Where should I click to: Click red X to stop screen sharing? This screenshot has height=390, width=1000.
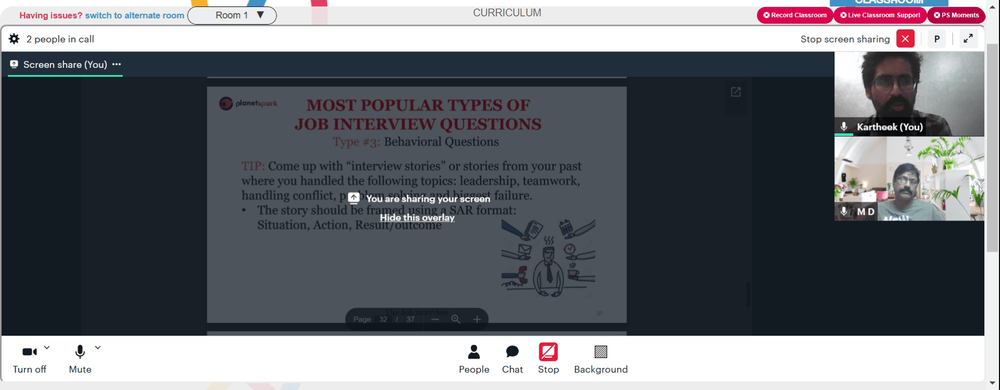click(x=905, y=39)
